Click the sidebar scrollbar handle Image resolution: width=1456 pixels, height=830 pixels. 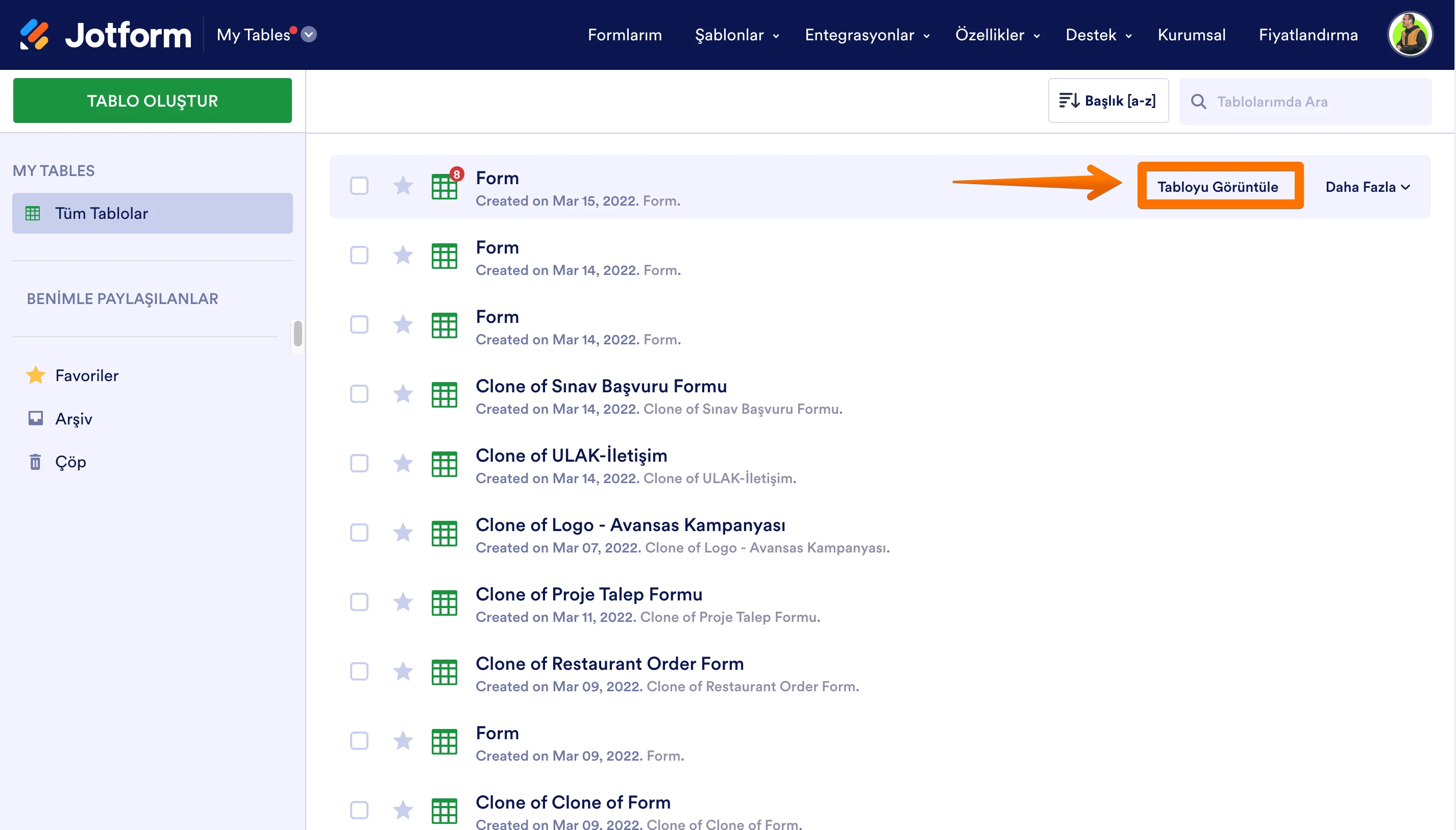[x=298, y=334]
